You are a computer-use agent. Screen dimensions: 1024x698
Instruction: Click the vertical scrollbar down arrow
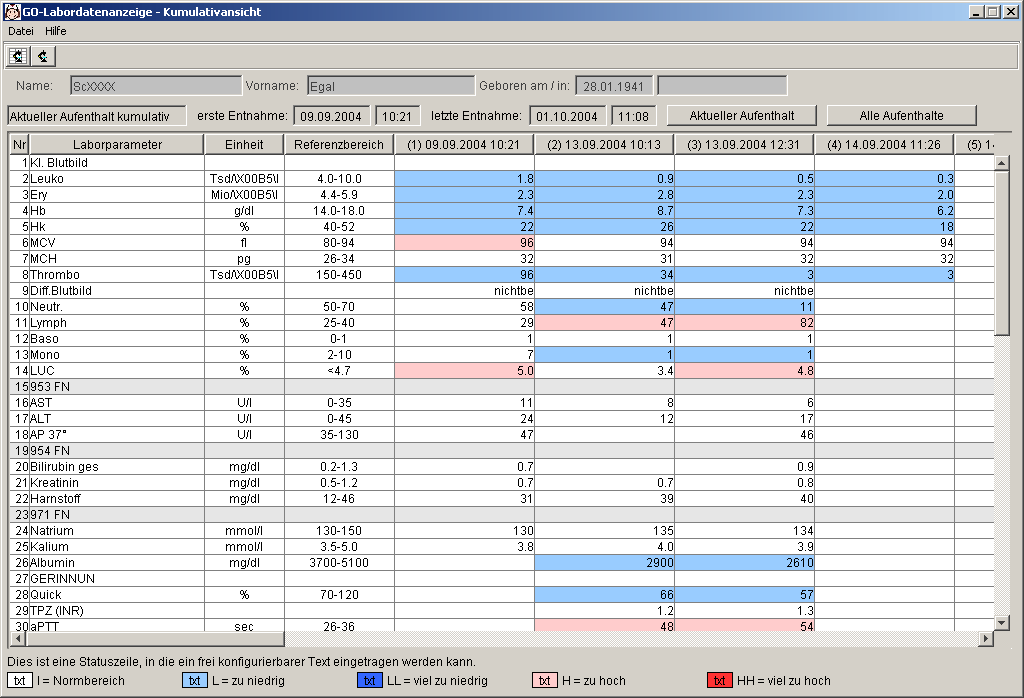(1002, 623)
